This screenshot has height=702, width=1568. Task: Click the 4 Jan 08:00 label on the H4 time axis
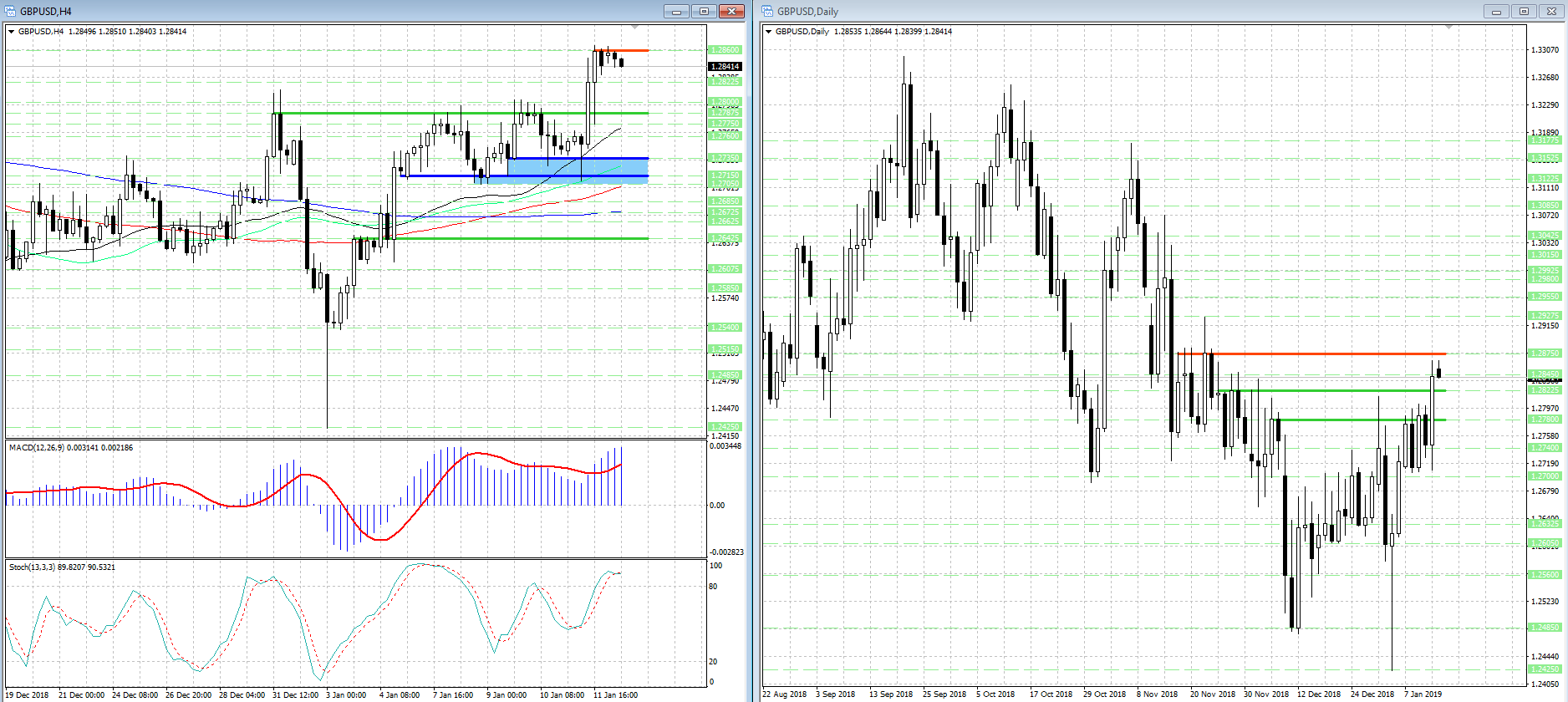pyautogui.click(x=400, y=695)
